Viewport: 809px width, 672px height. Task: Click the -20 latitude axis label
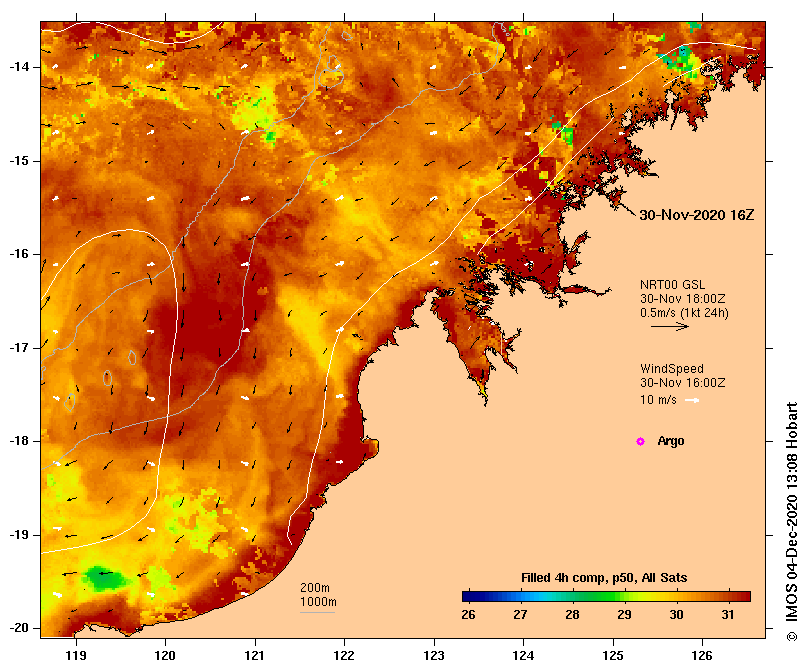point(19,629)
